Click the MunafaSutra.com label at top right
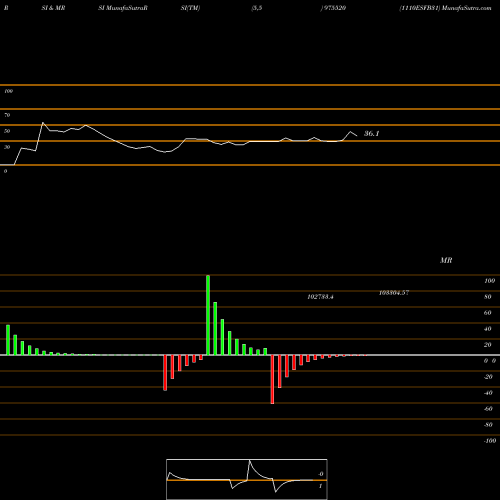500x500 pixels. 466,8
